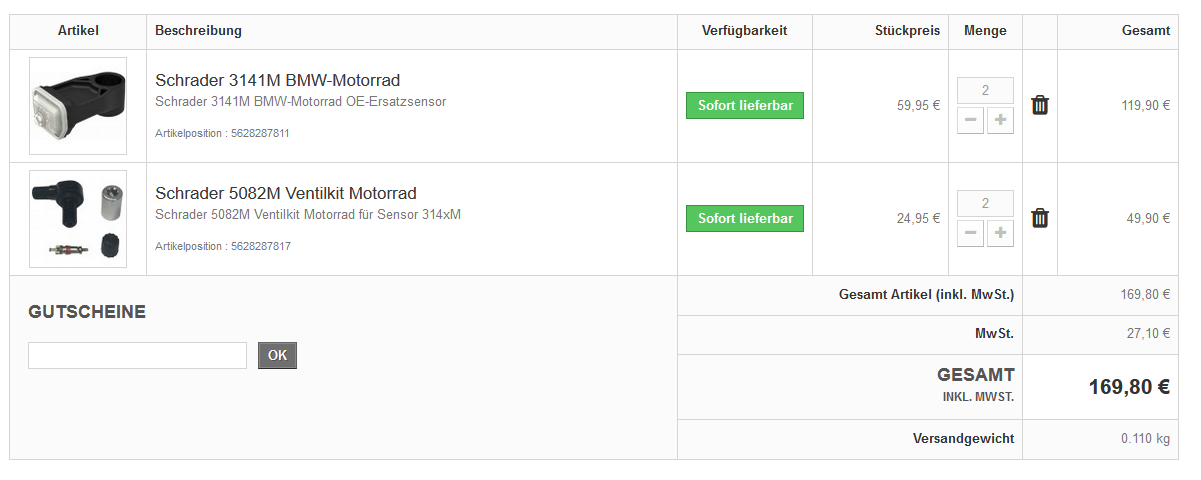The width and height of the screenshot is (1201, 480).
Task: Click Sofort lieferbar badge for 3141M sensor
Action: point(745,106)
